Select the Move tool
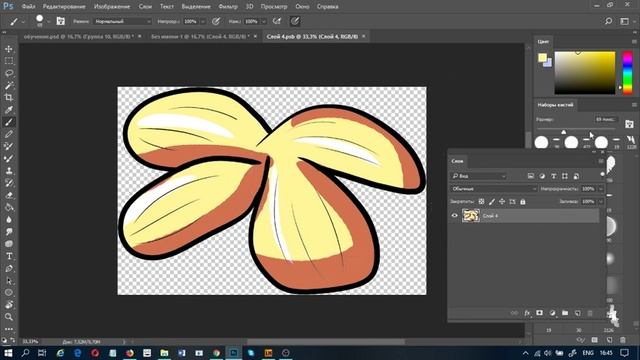640x360 pixels. [9, 49]
